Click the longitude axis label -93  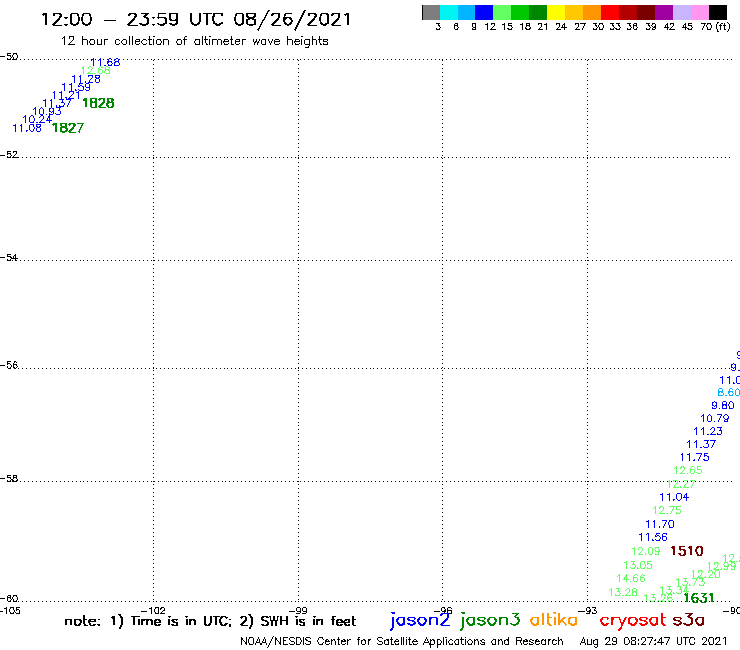coord(588,611)
